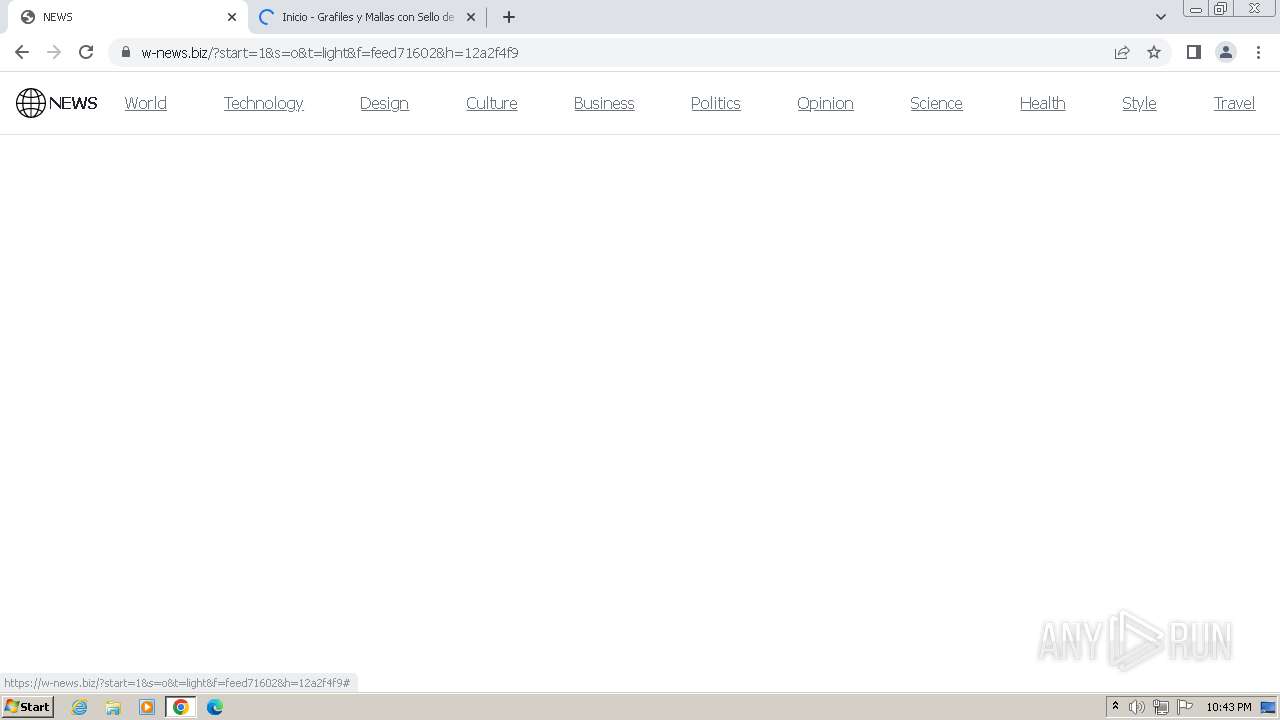Close the Inicio - Grafiles y Mallas tab
This screenshot has width=1280, height=720.
[x=471, y=17]
